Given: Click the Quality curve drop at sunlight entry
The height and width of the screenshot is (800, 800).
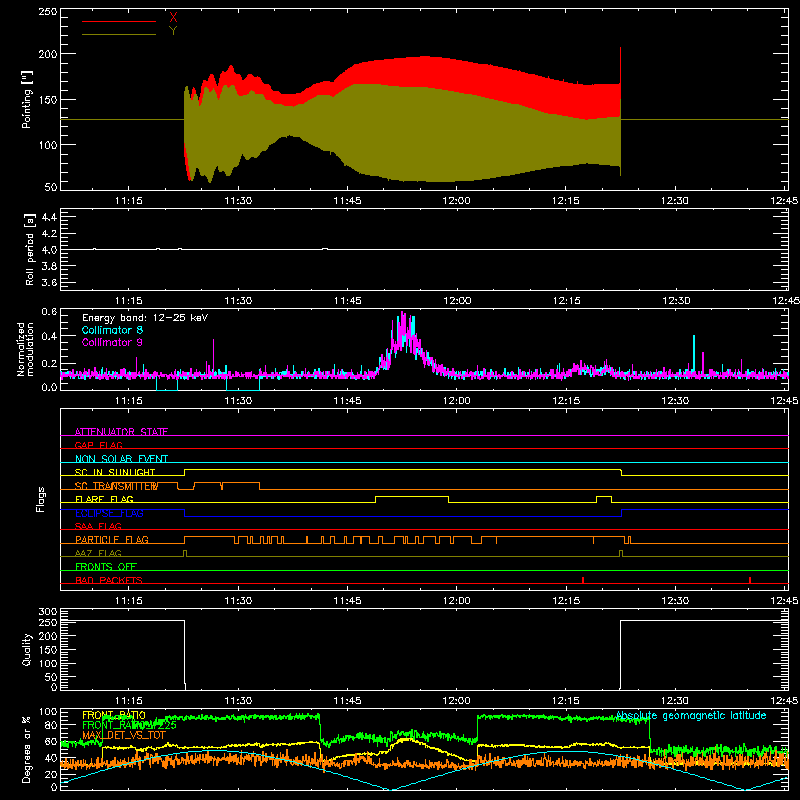Looking at the screenshot, I should [x=184, y=653].
